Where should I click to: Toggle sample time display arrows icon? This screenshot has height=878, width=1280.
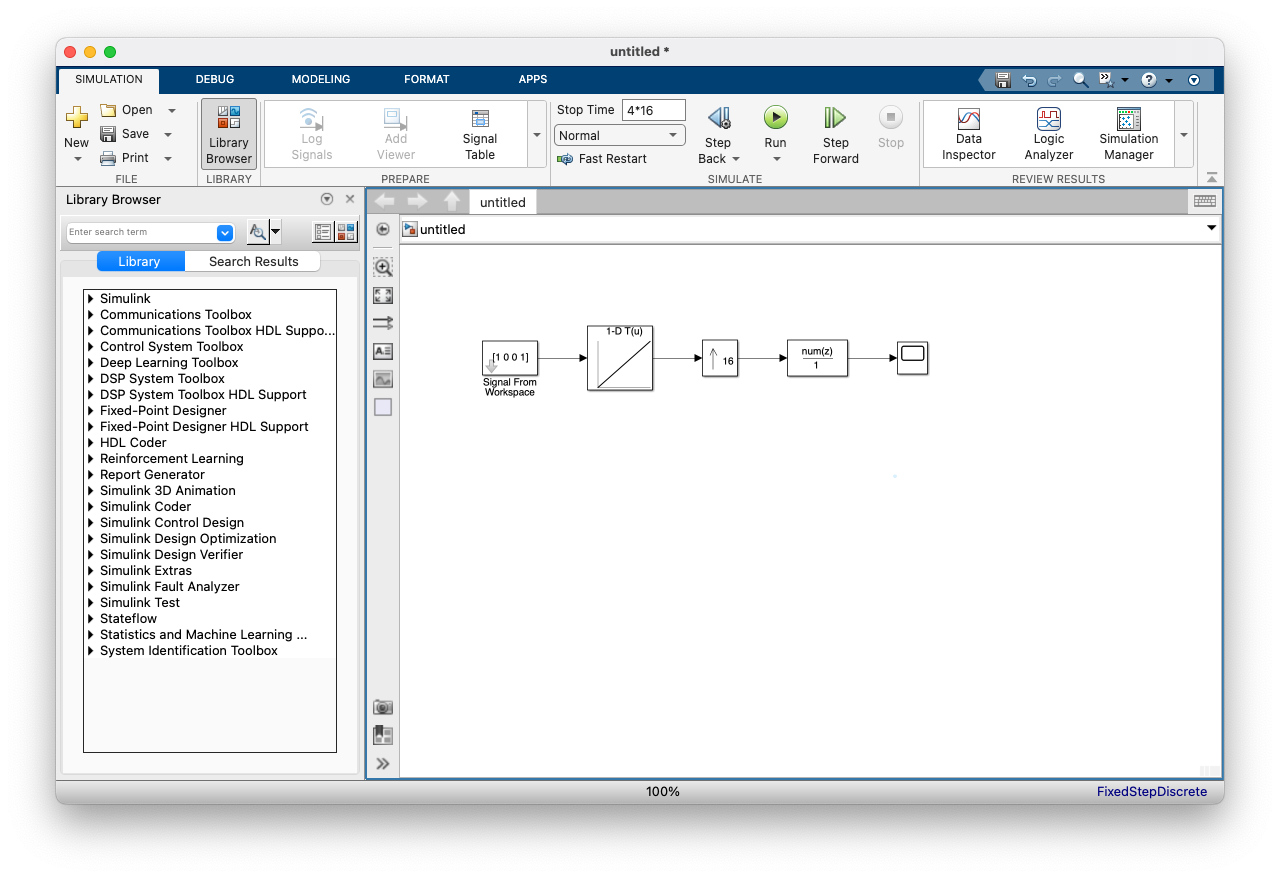click(x=383, y=323)
